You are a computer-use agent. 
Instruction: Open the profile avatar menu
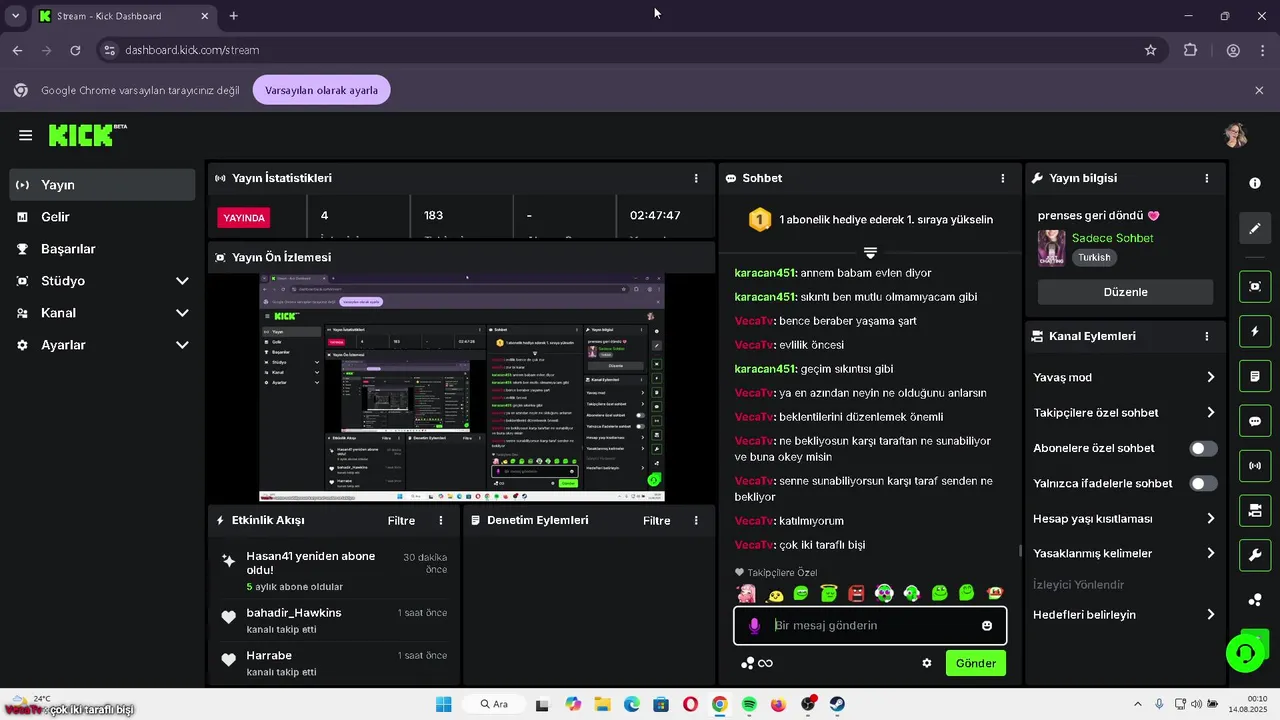pos(1235,135)
